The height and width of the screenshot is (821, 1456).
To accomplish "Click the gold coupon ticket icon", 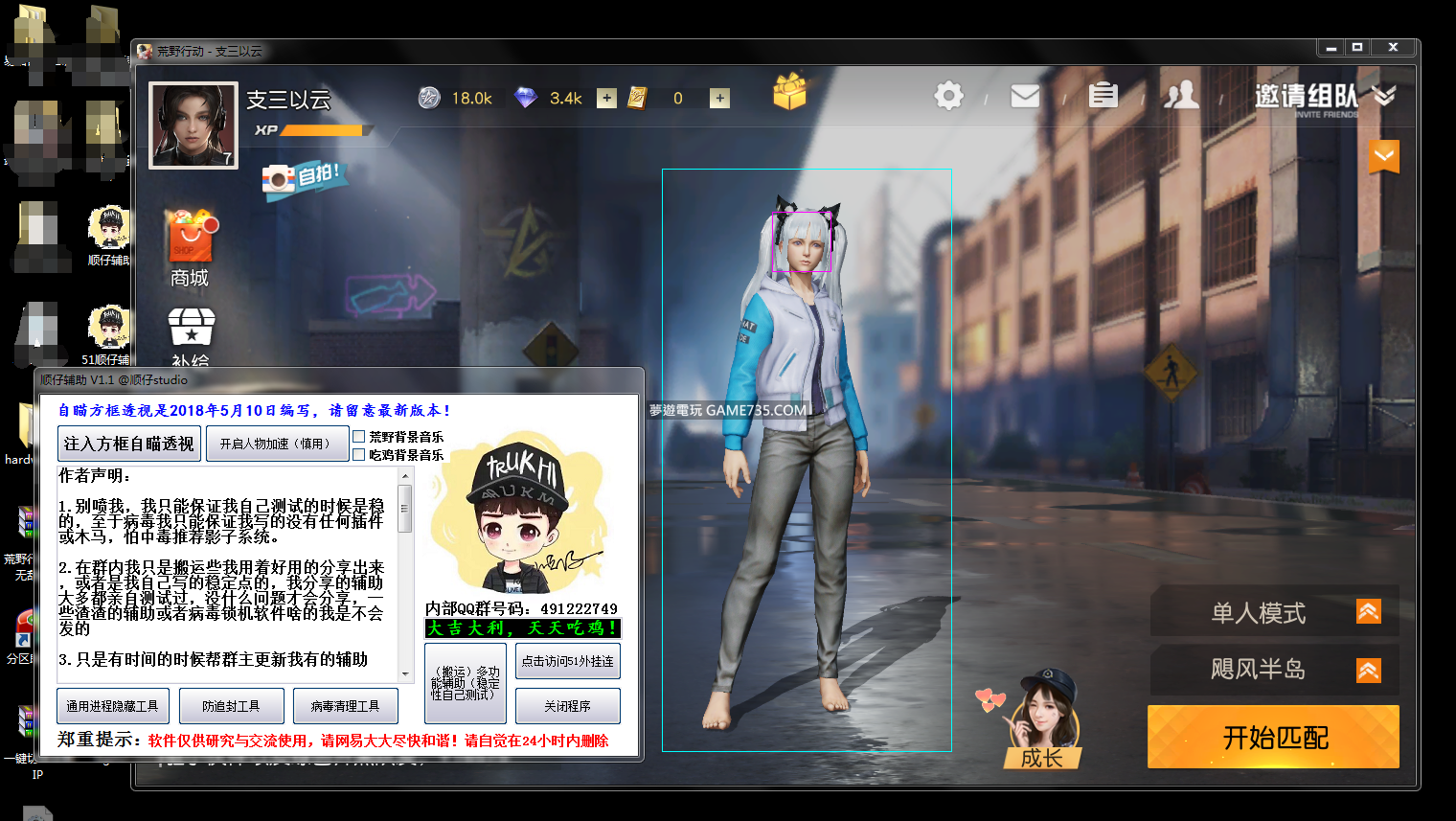I will [x=637, y=98].
